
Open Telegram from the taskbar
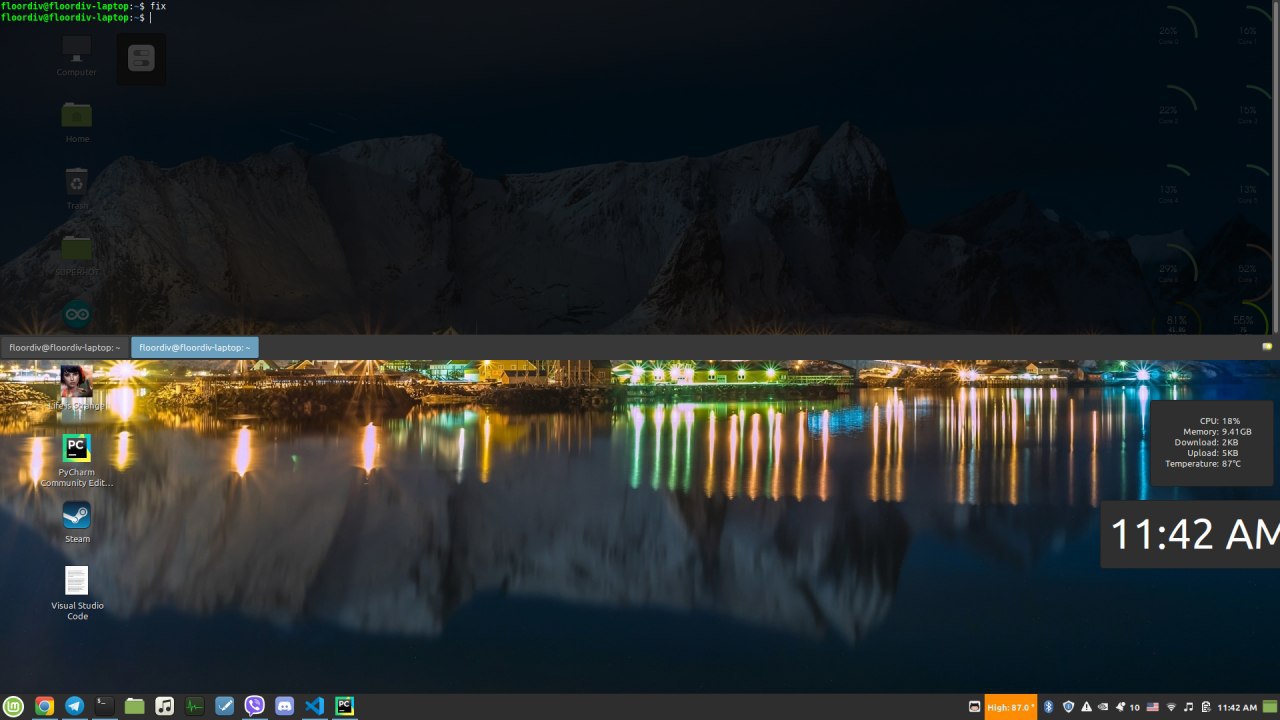pyautogui.click(x=74, y=706)
